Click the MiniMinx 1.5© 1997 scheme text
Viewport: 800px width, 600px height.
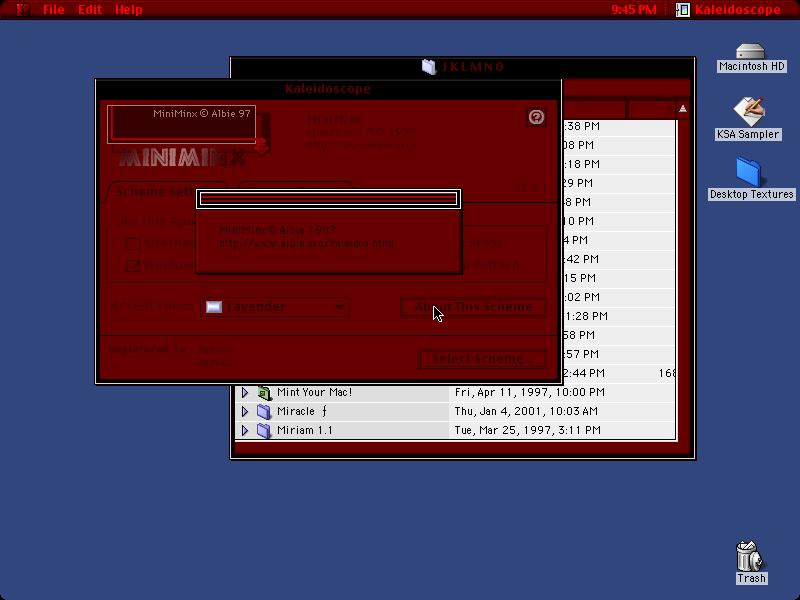click(x=361, y=132)
